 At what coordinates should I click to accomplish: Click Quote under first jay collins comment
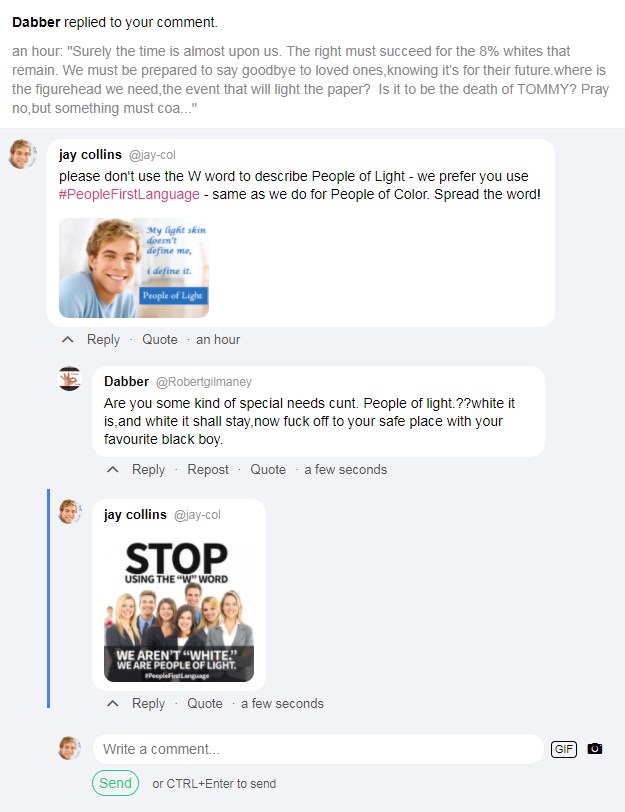pos(159,340)
